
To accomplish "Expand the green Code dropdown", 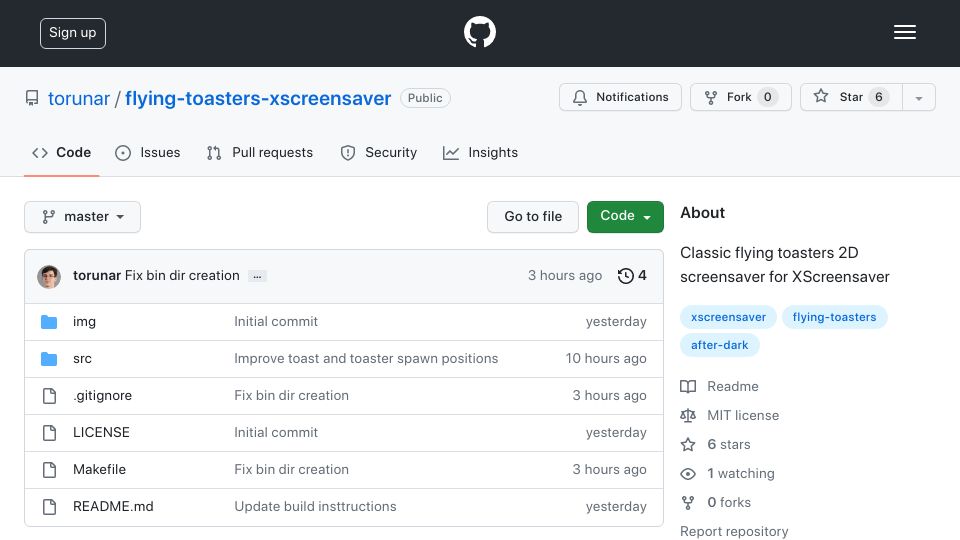I will (x=625, y=217).
